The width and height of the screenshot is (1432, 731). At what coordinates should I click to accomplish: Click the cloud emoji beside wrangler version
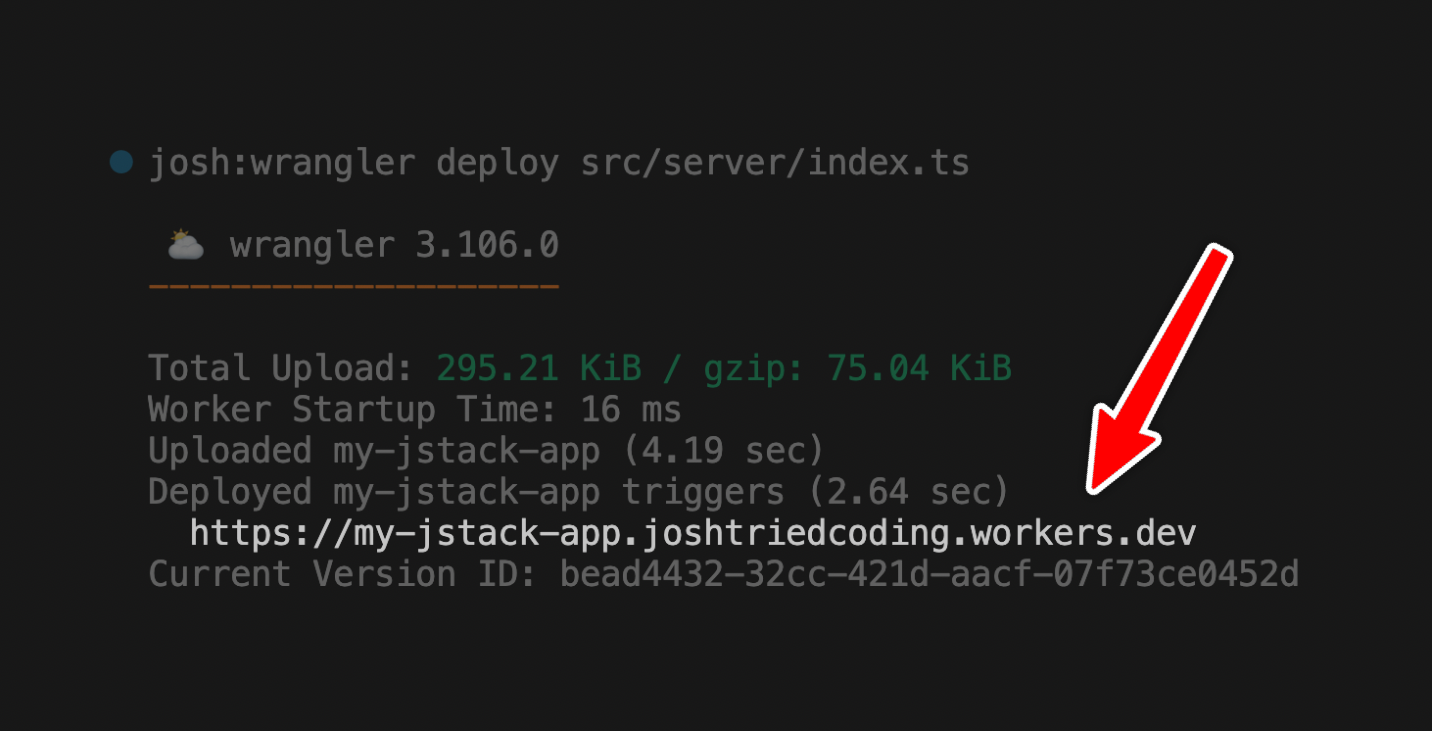pyautogui.click(x=186, y=244)
